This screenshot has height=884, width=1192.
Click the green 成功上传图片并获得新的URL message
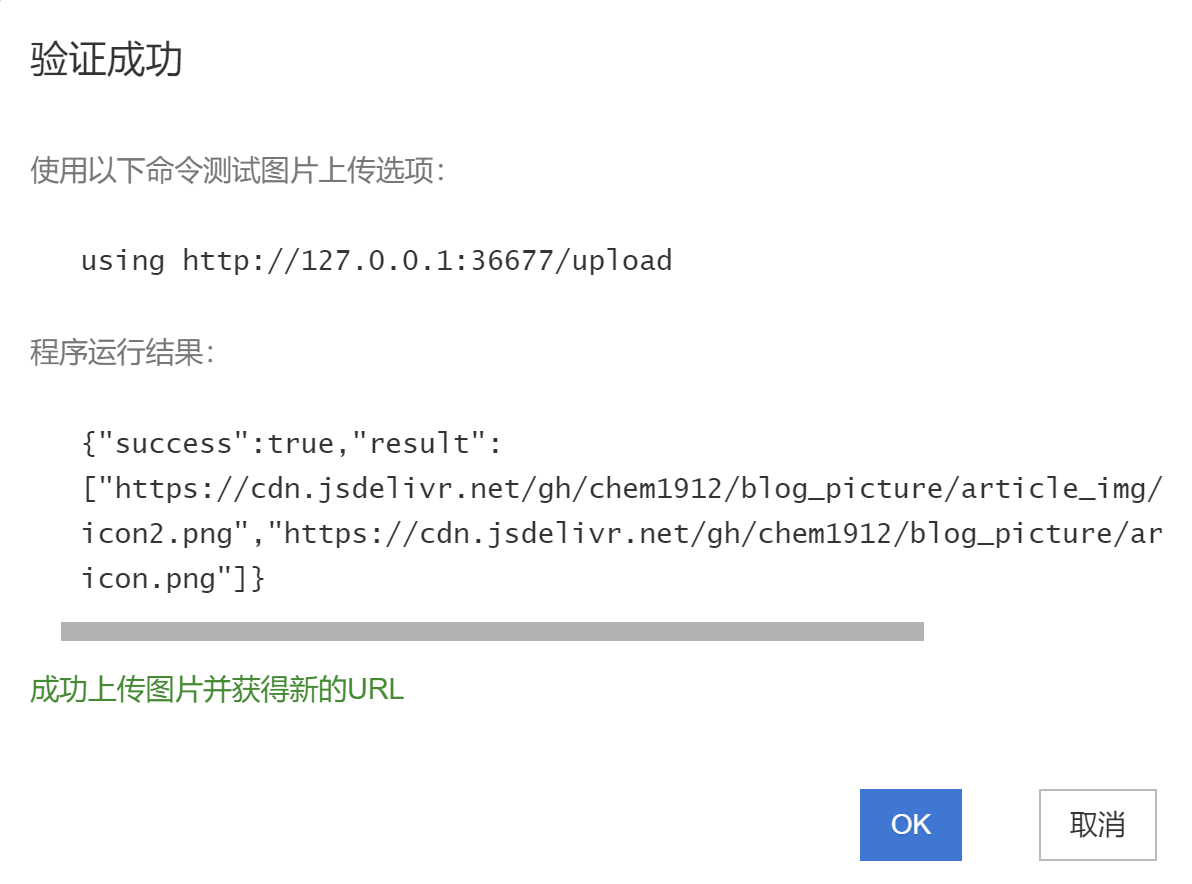pos(217,689)
